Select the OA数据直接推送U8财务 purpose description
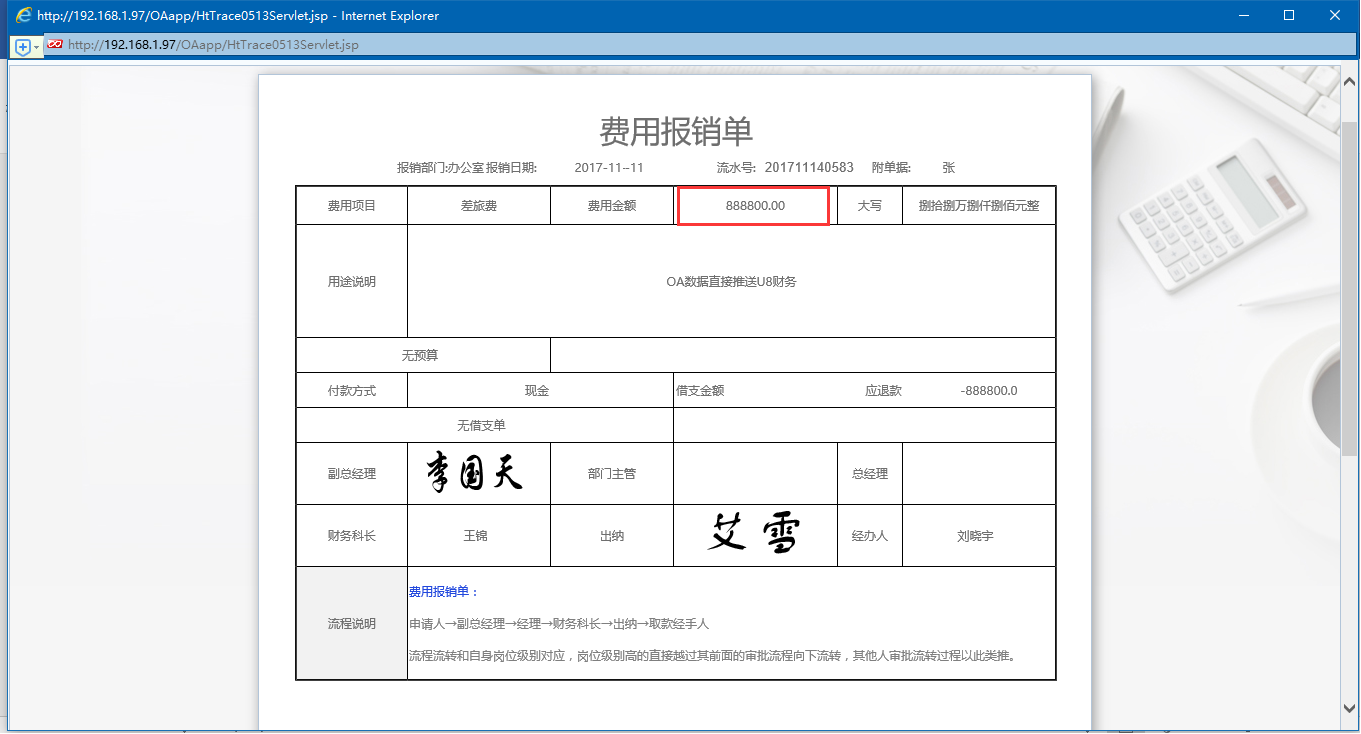Viewport: 1361px width, 734px height. point(731,281)
